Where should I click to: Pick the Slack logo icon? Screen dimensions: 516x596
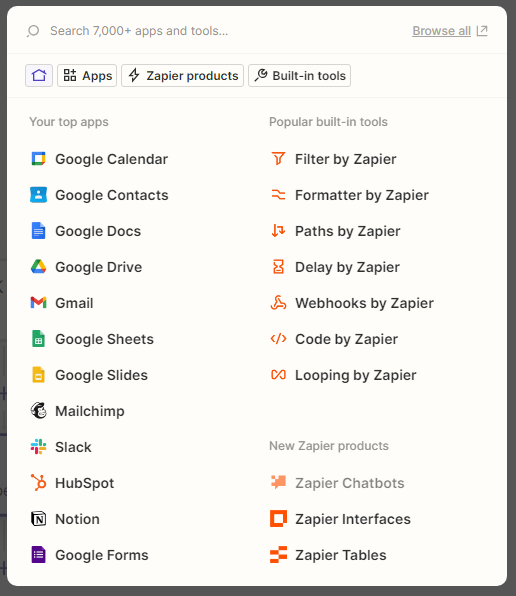tap(38, 447)
